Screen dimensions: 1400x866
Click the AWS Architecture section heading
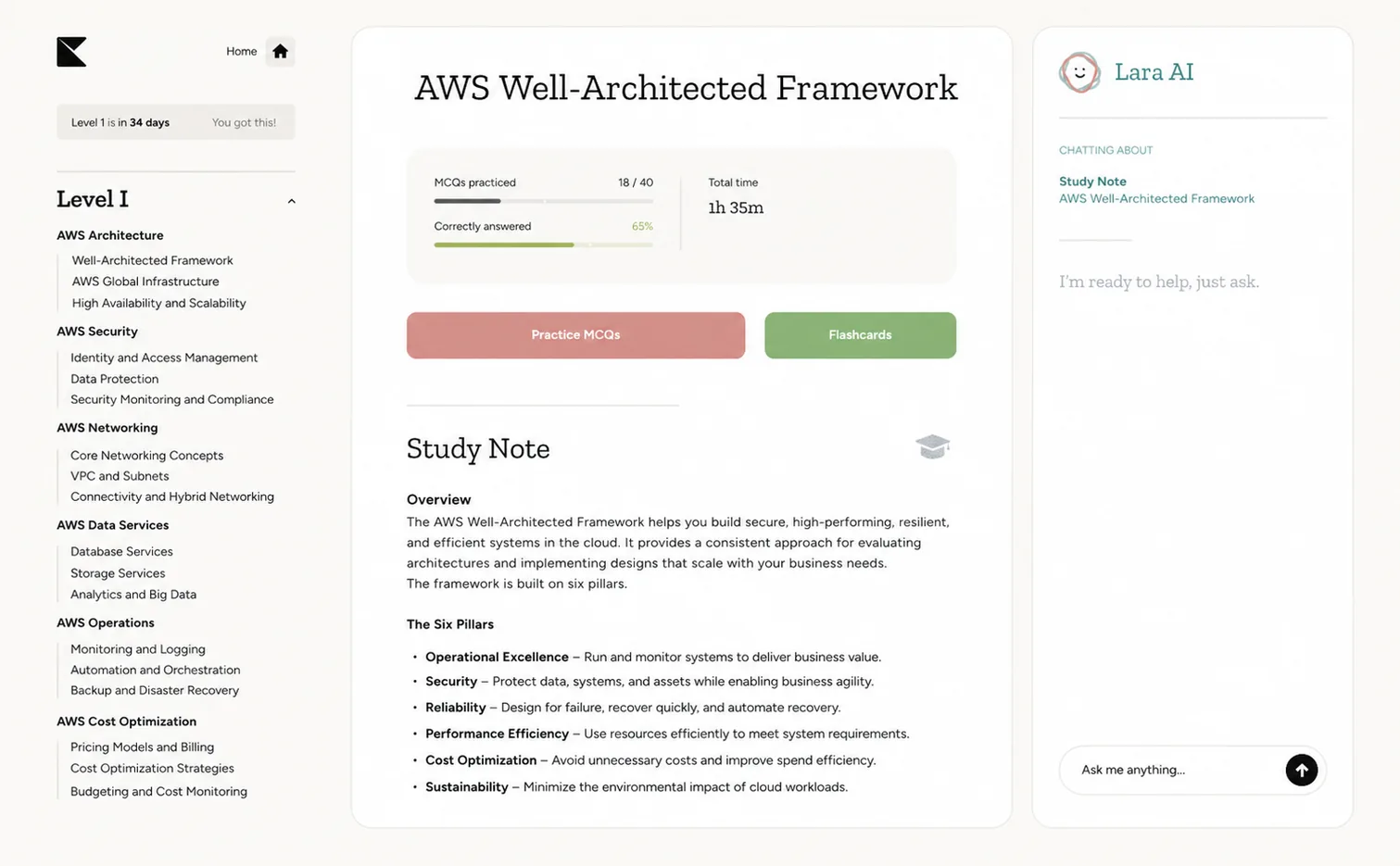pyautogui.click(x=110, y=235)
